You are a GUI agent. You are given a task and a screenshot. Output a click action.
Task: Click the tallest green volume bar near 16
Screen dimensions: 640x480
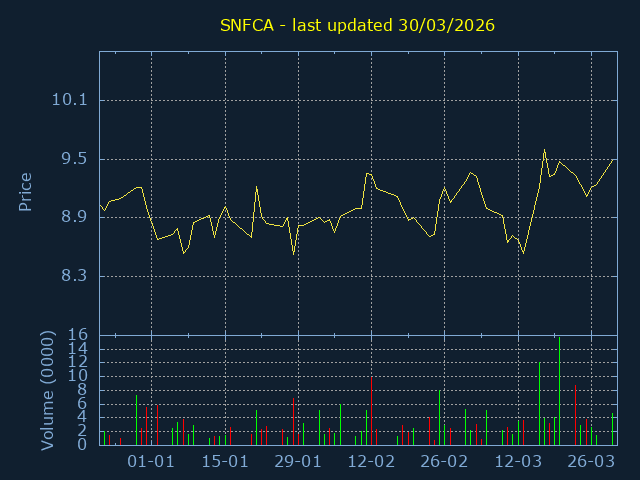pos(559,391)
